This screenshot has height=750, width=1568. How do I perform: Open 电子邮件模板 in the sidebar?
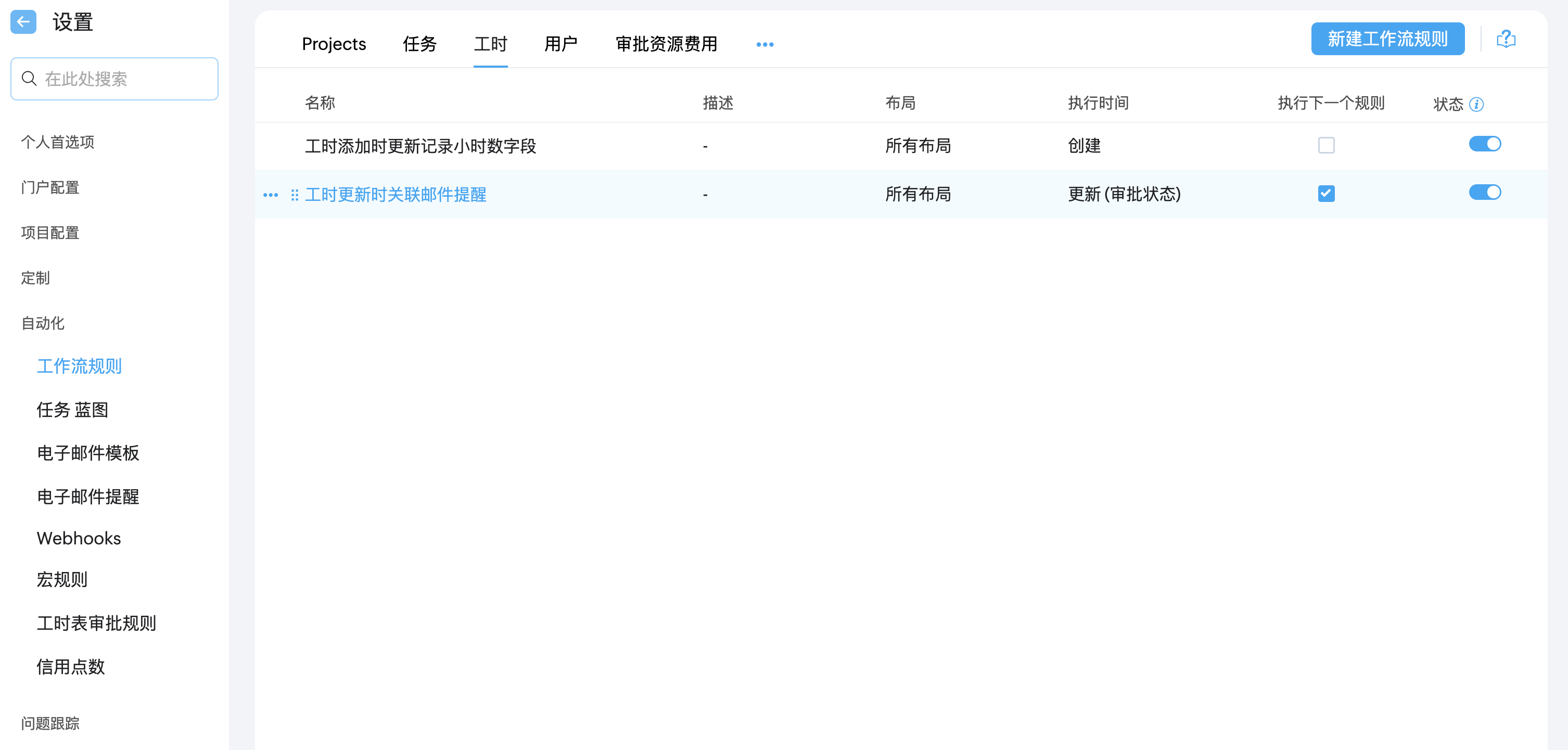coord(87,453)
